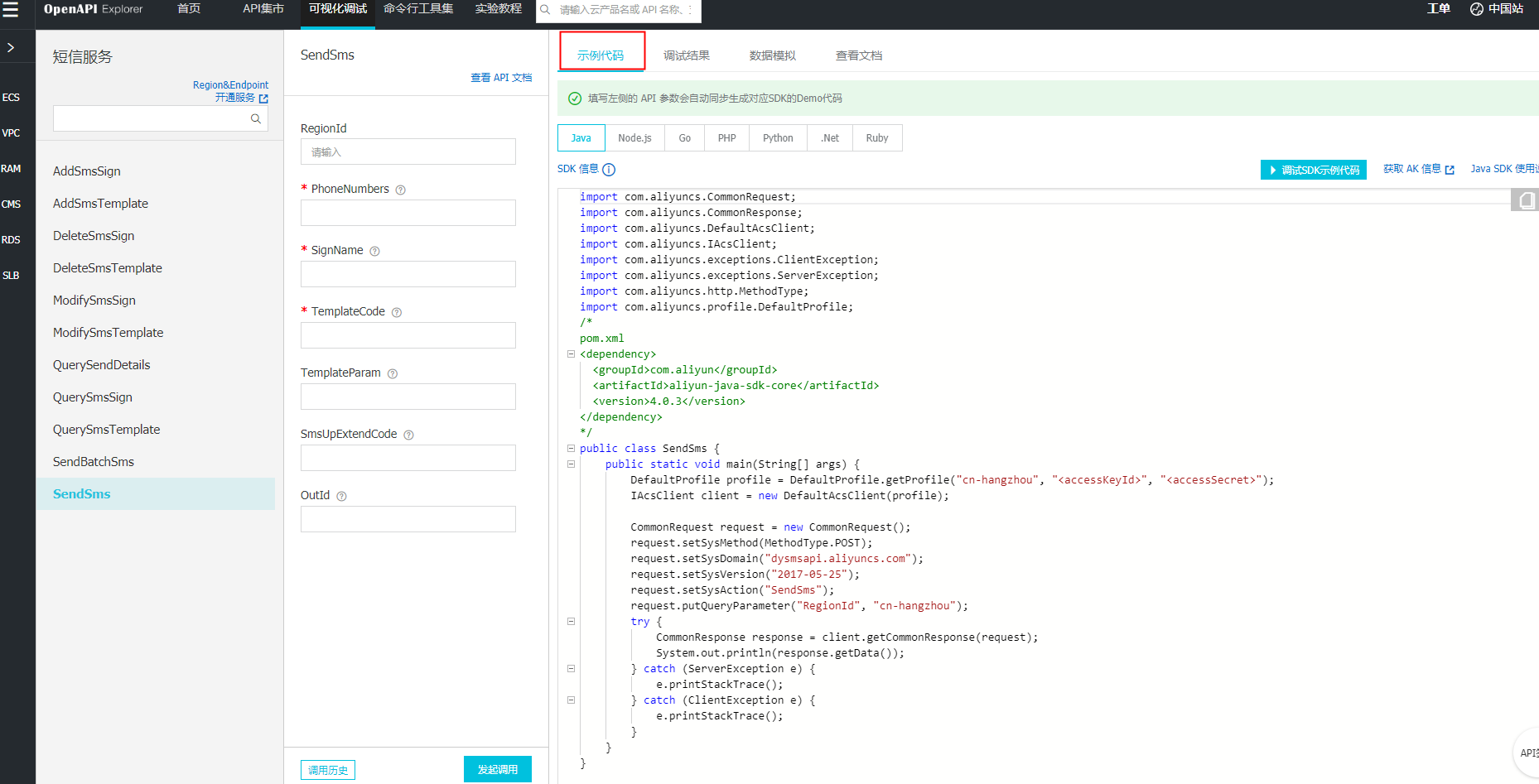
Task: Show help for SignName parameter
Action: tap(374, 251)
